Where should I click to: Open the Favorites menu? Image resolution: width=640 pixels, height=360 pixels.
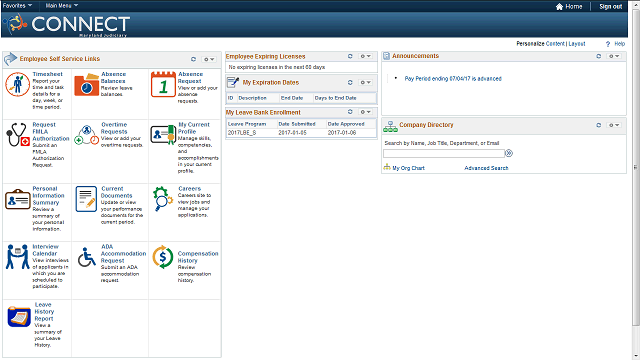pyautogui.click(x=17, y=6)
